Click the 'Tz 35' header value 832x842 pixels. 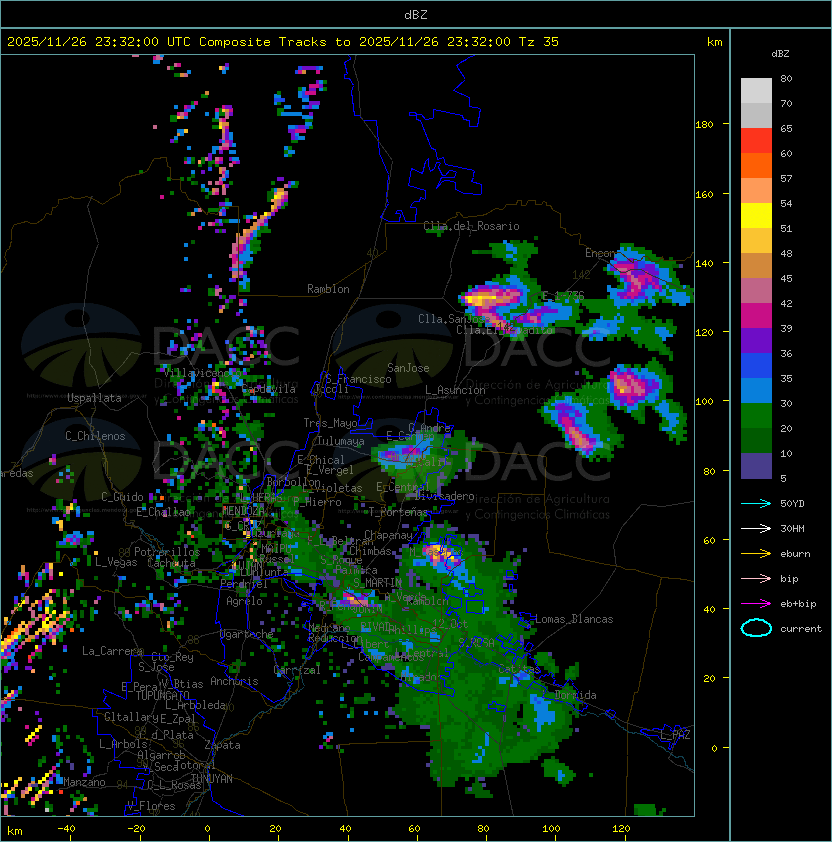[x=539, y=42]
